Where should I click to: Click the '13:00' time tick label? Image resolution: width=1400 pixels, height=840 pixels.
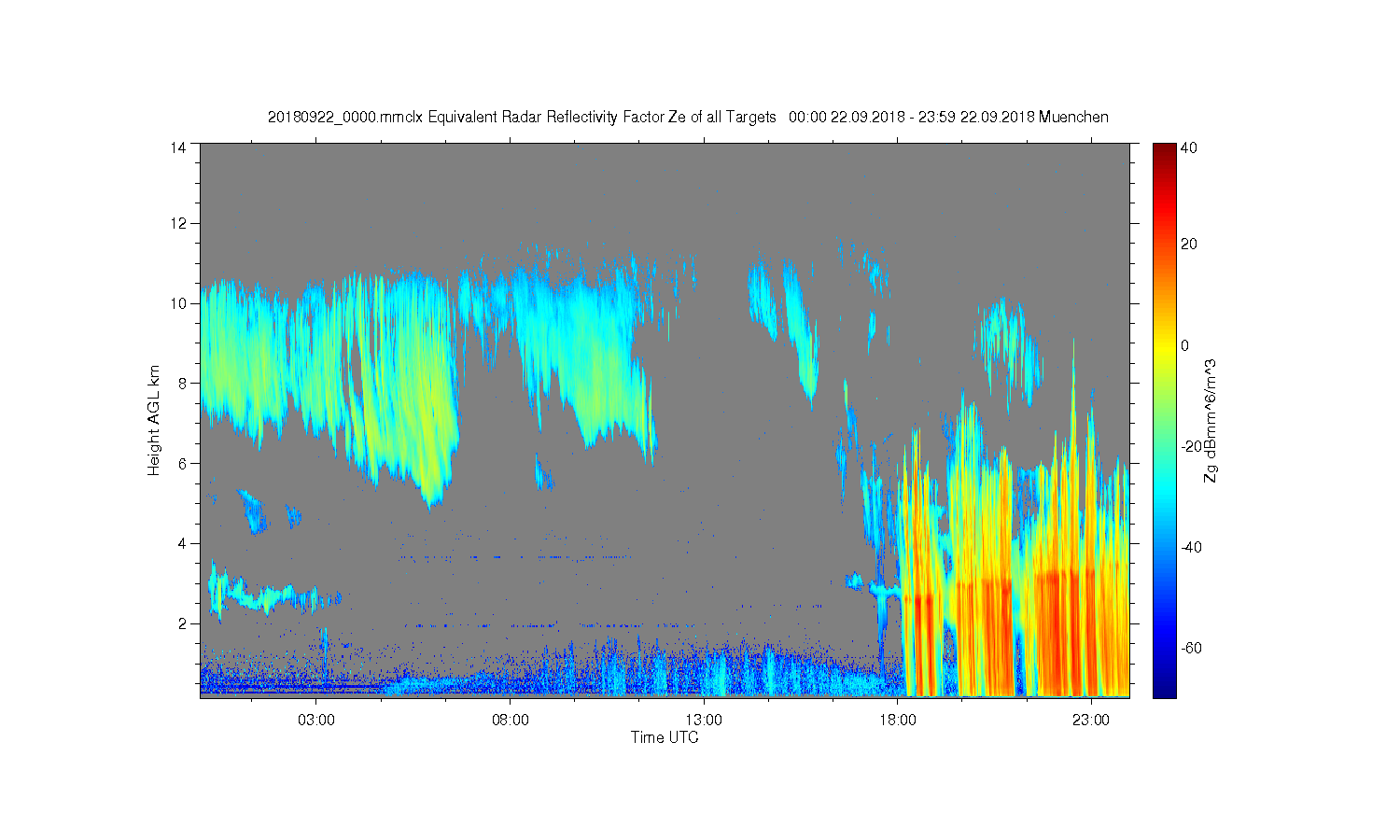point(704,721)
